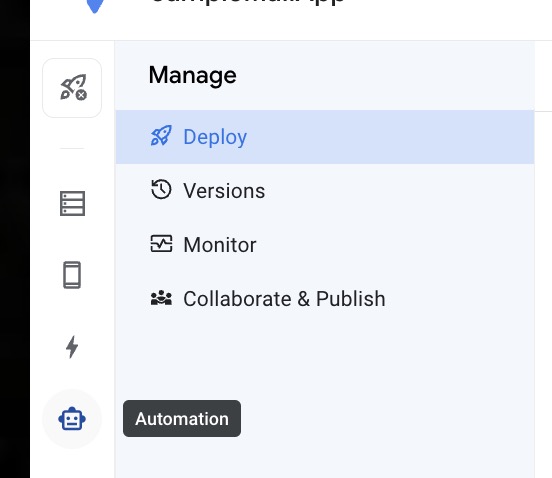Open the Automation robot icon
The image size is (552, 478).
(x=72, y=419)
